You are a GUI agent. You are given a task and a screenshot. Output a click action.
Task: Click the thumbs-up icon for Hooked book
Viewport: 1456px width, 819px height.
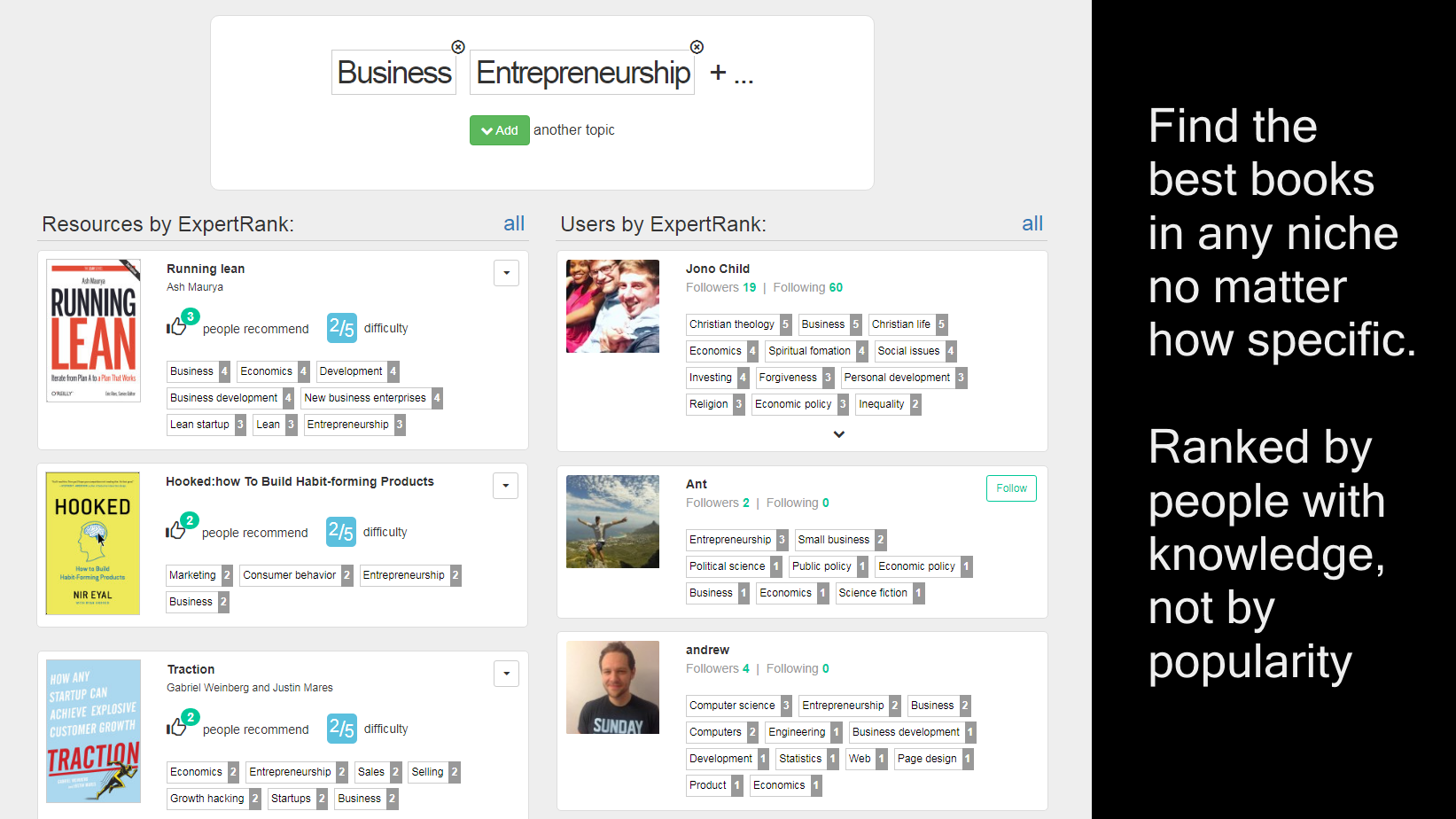[x=175, y=531]
